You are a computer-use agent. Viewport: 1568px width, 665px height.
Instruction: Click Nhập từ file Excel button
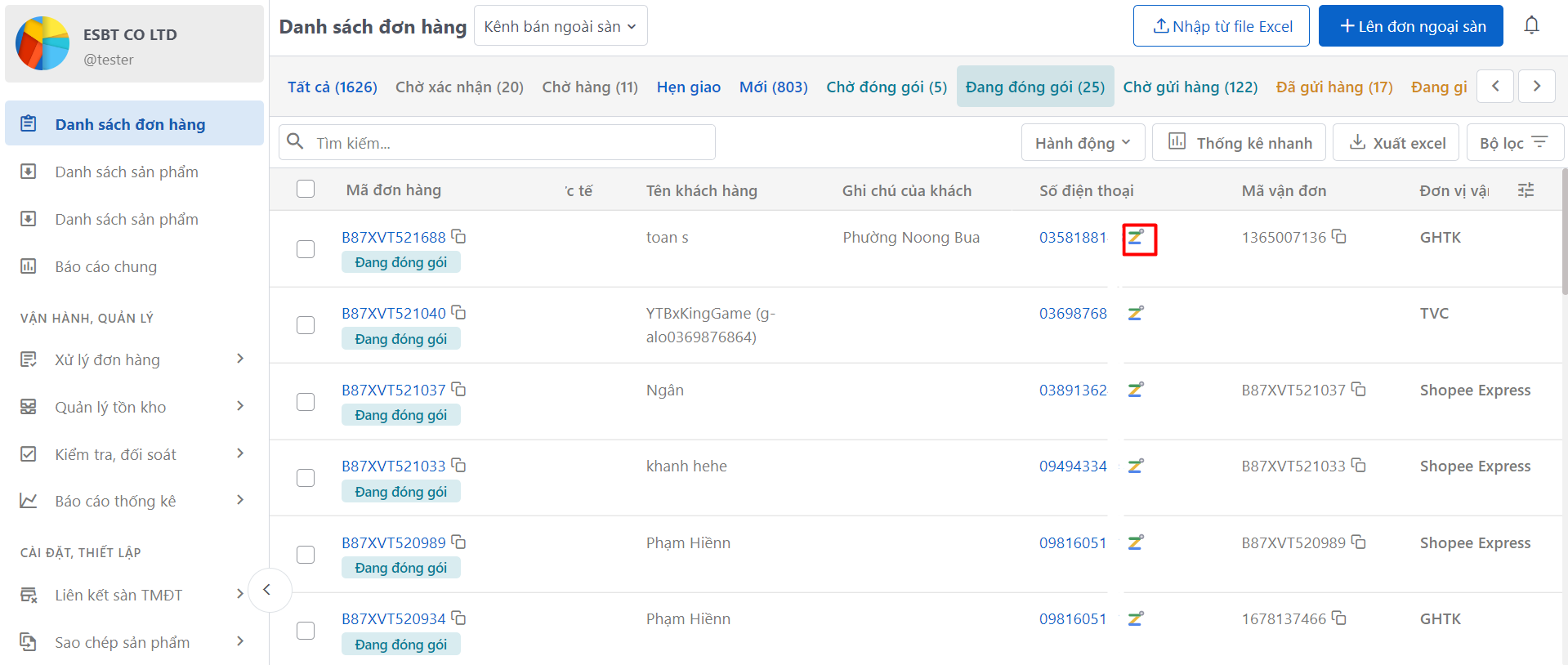[1222, 26]
